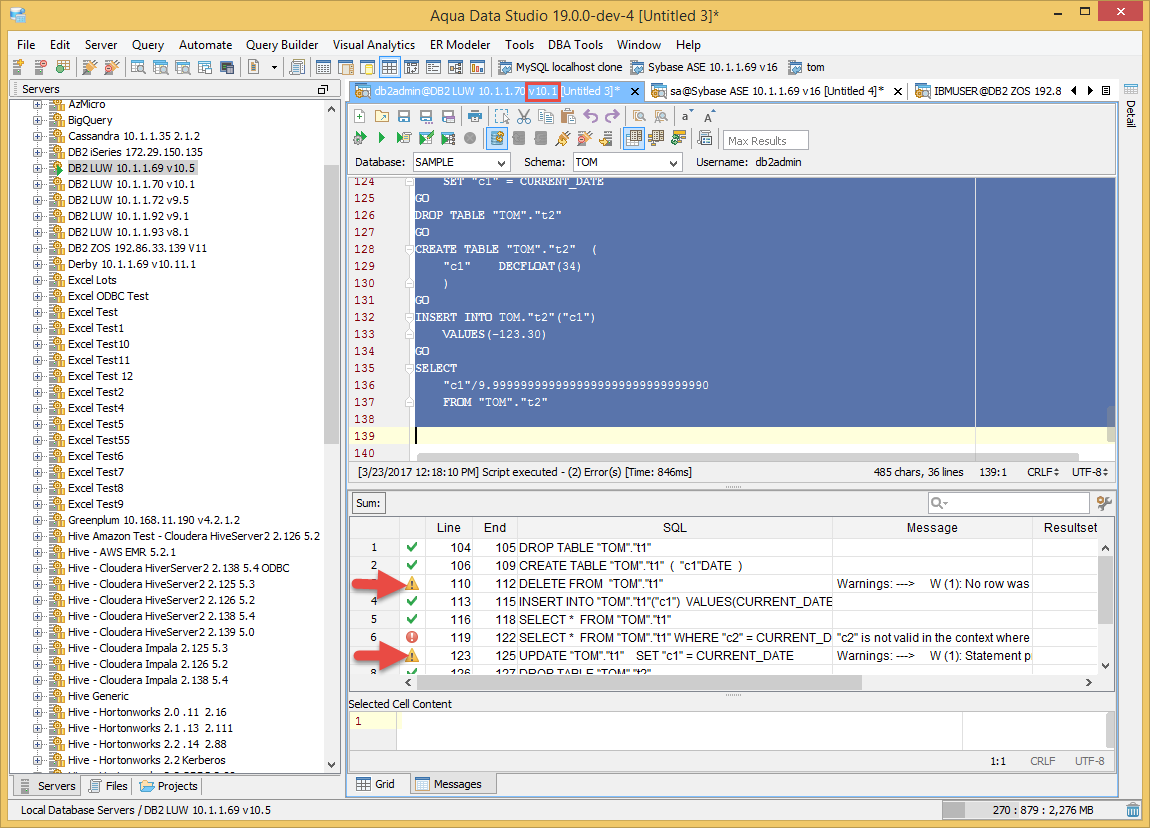Click the Copy icon in editor toolbar

[x=546, y=116]
